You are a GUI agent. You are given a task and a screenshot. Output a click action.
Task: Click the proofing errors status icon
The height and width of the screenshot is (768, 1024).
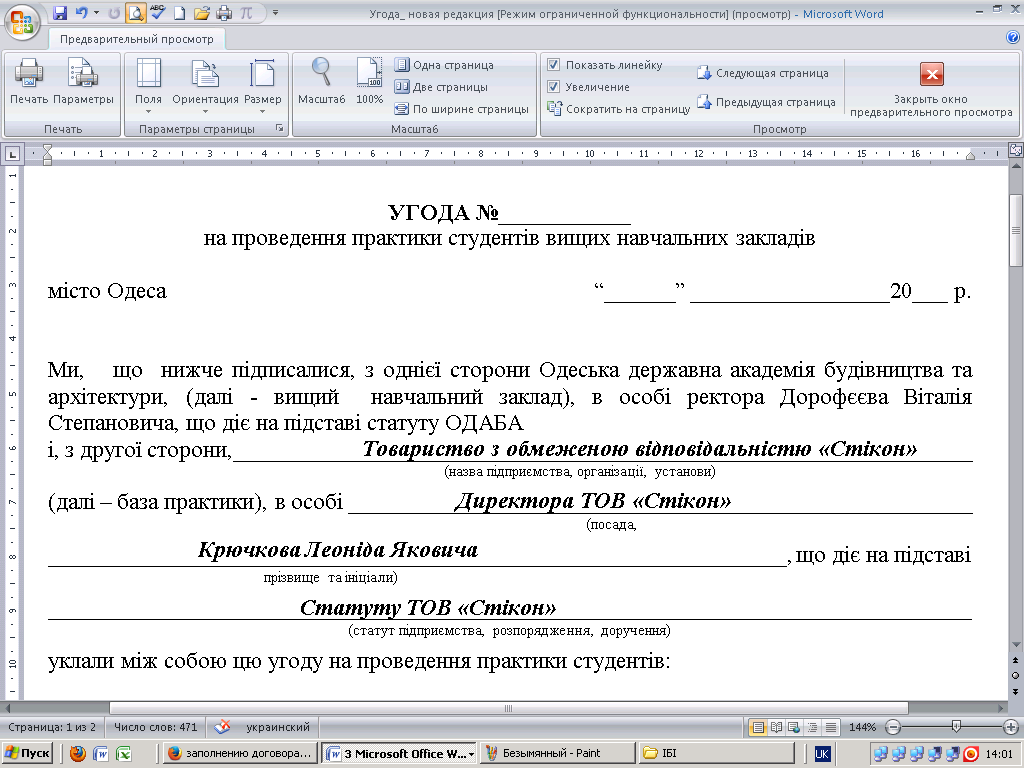(x=223, y=727)
